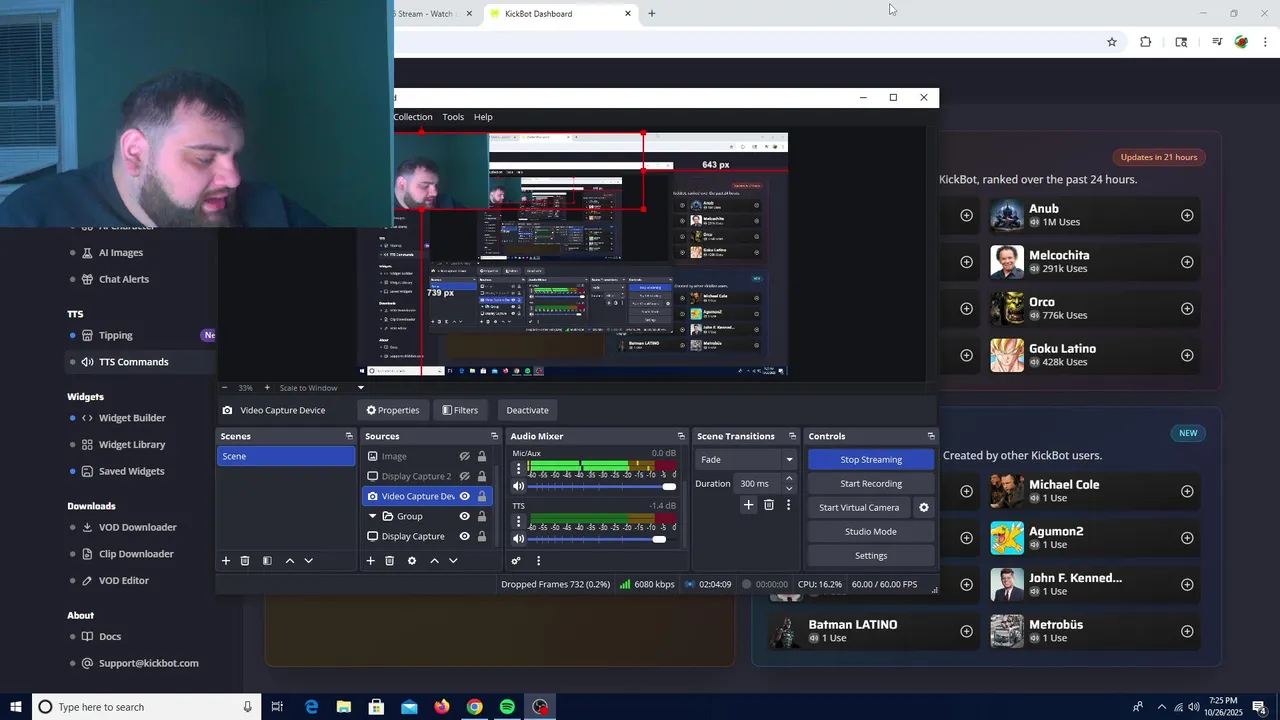Pop out the Scene Transitions dock
Screen dimensions: 1280x720
point(792,436)
